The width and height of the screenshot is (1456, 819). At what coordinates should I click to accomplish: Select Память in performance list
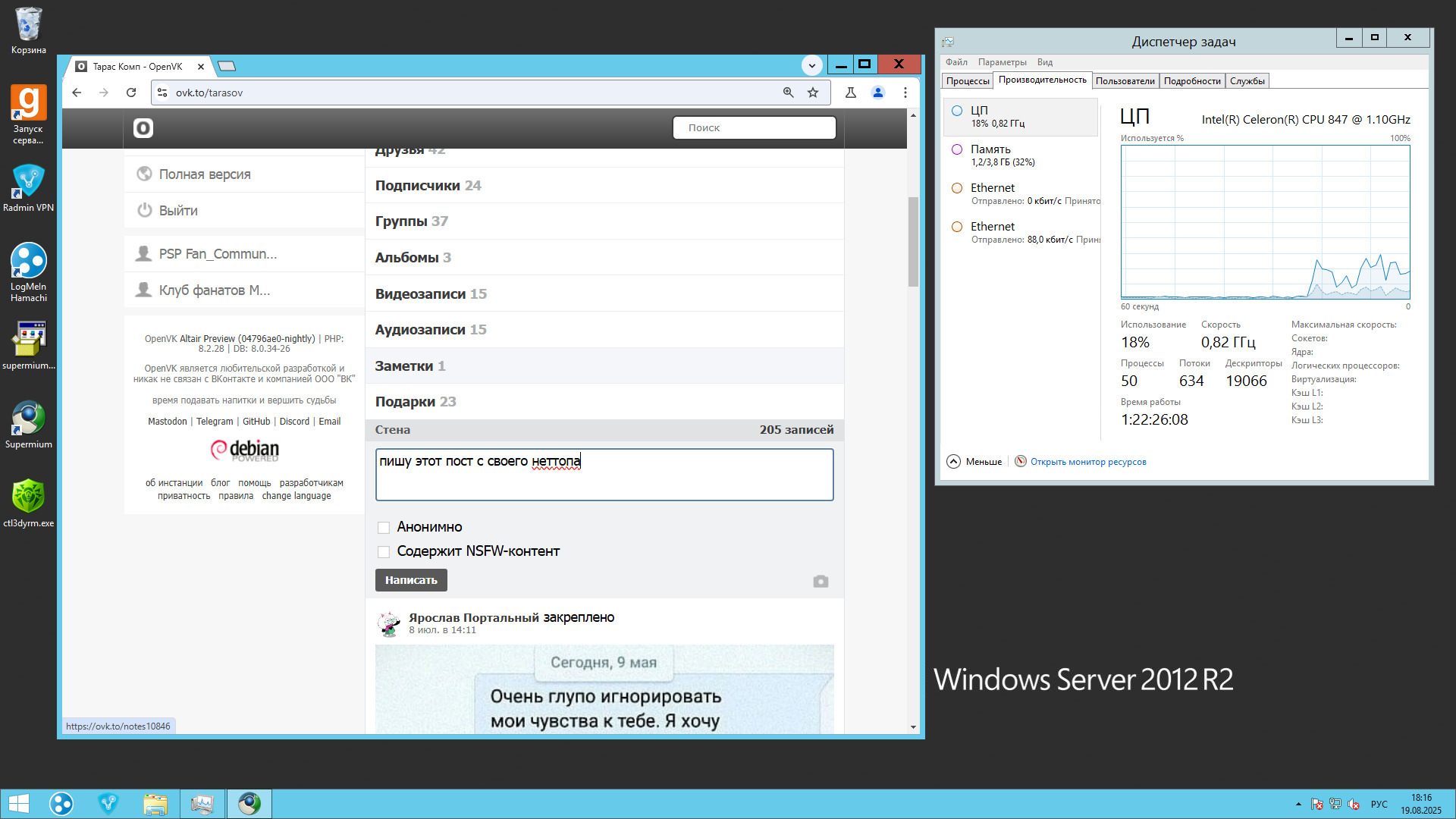990,149
